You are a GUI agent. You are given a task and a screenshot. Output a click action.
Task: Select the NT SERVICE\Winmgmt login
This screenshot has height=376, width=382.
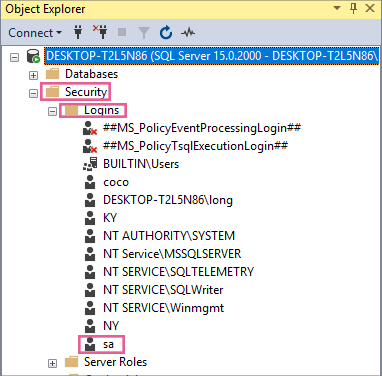point(163,308)
